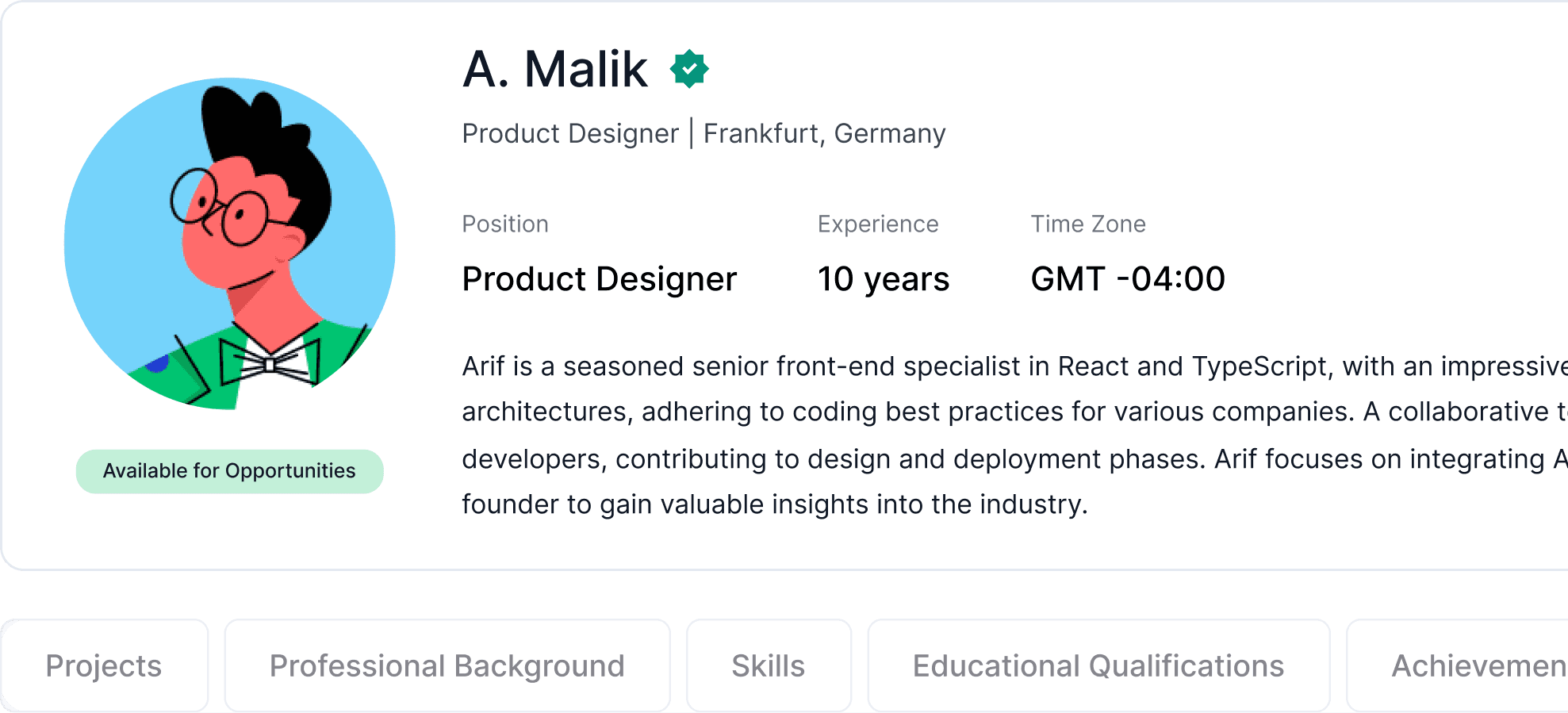Click the 10 years experience value
The height and width of the screenshot is (713, 1568).
[884, 279]
